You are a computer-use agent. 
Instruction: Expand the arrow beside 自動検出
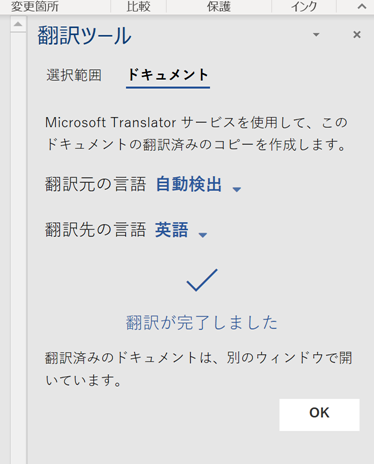coord(237,189)
